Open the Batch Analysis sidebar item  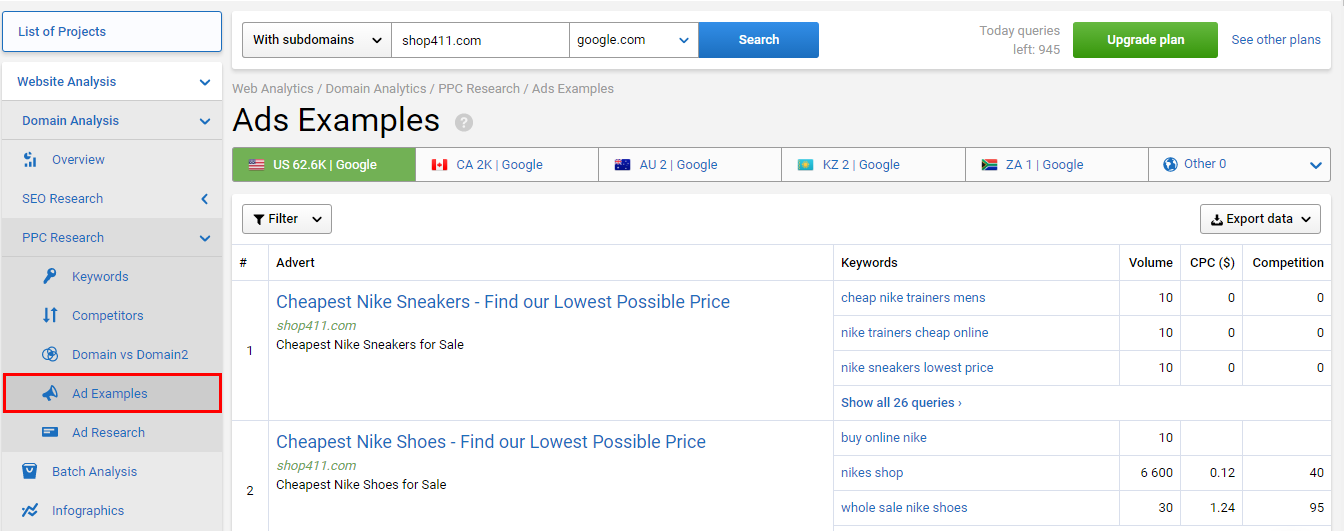tap(111, 472)
